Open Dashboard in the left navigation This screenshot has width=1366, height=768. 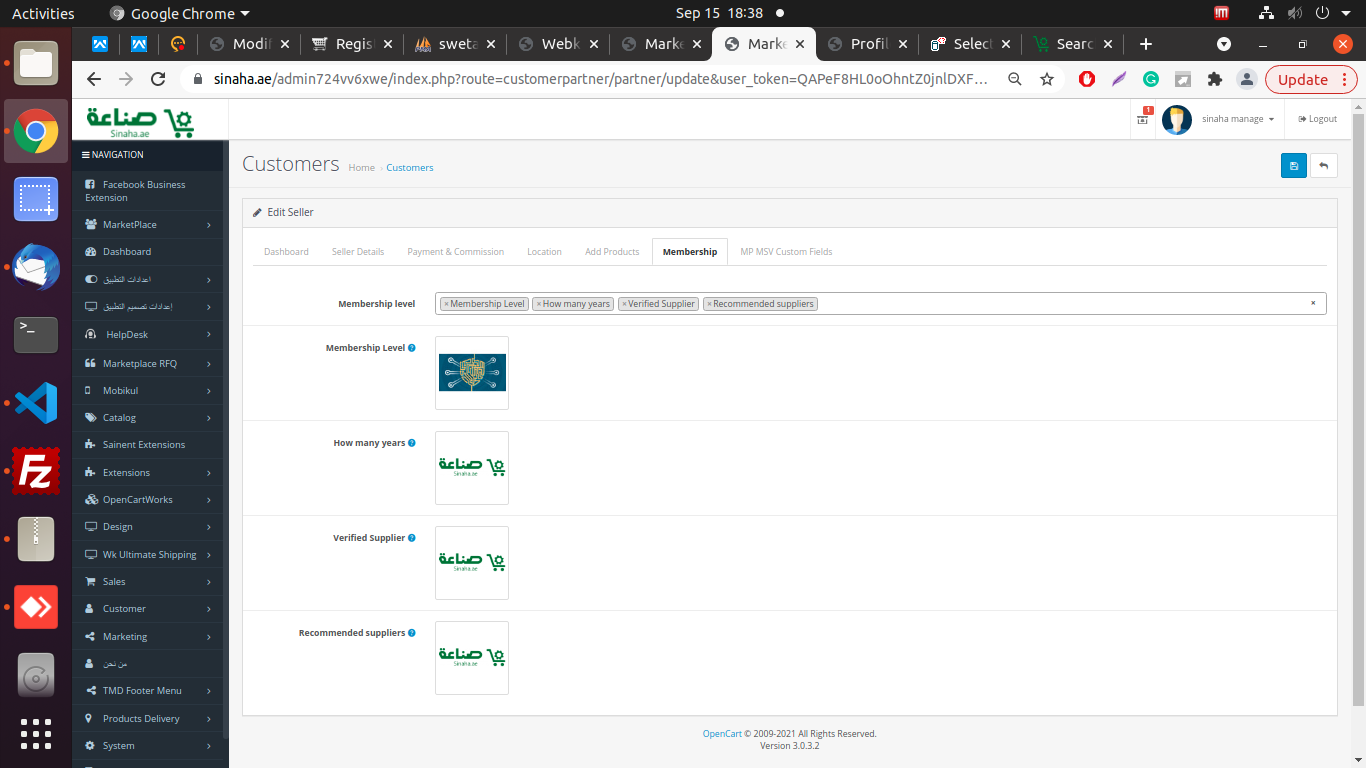147,252
